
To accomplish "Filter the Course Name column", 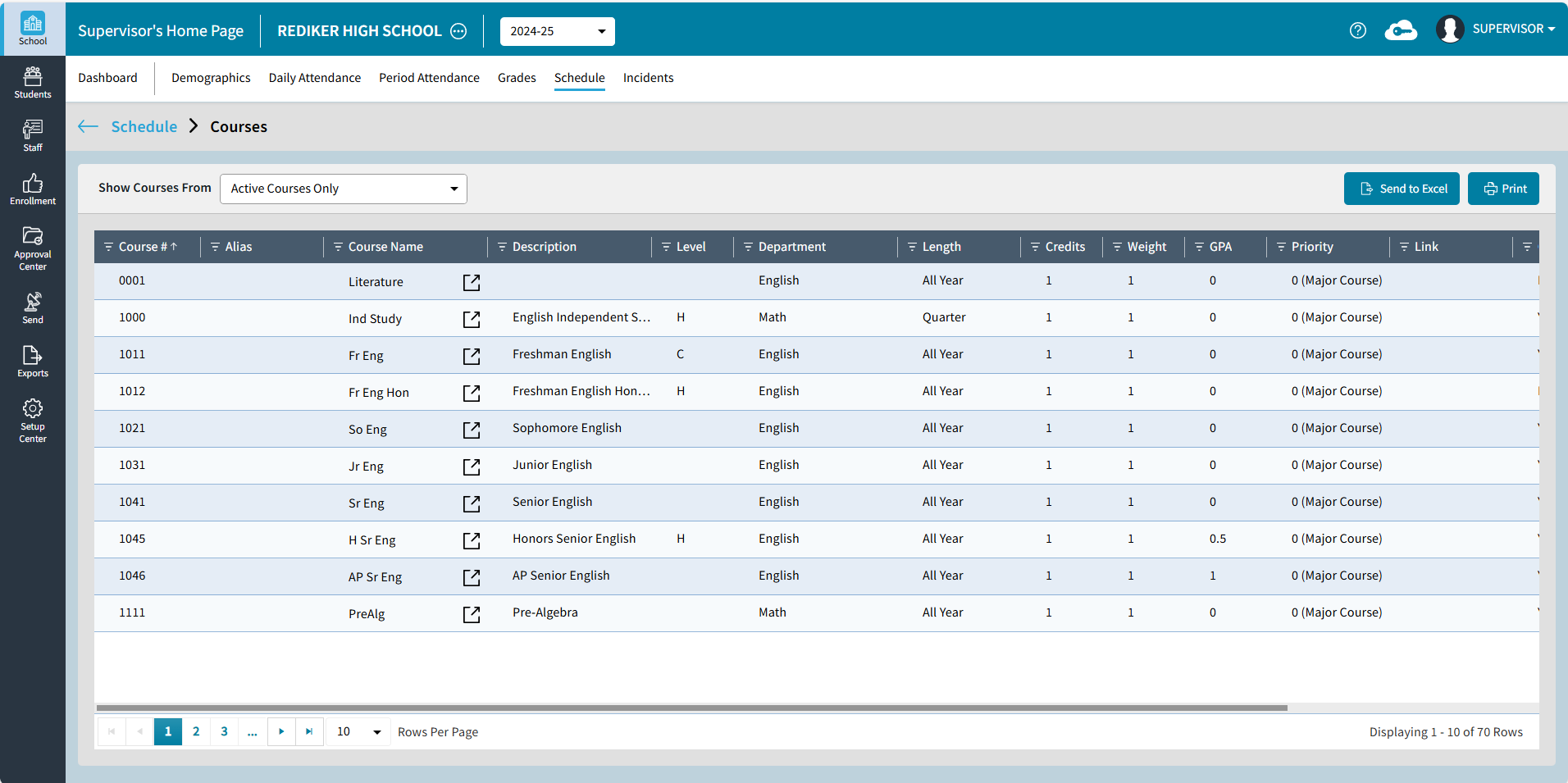I will [x=338, y=247].
